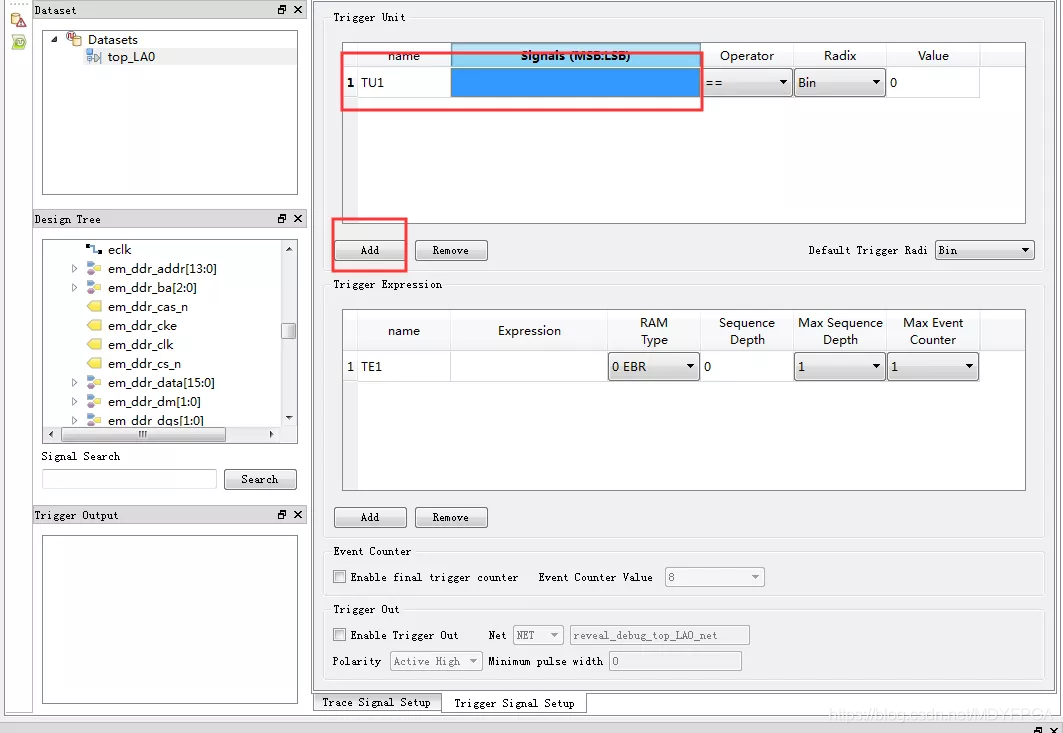The image size is (1063, 733).
Task: Click the Signal Search input field
Action: click(x=129, y=479)
